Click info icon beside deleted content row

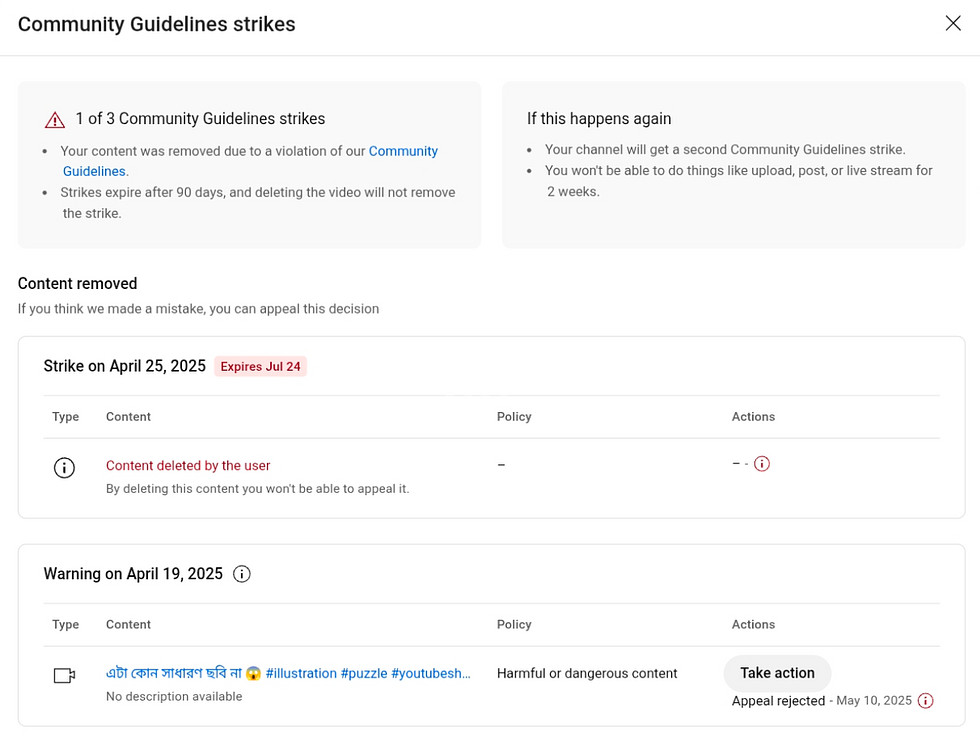coord(64,468)
